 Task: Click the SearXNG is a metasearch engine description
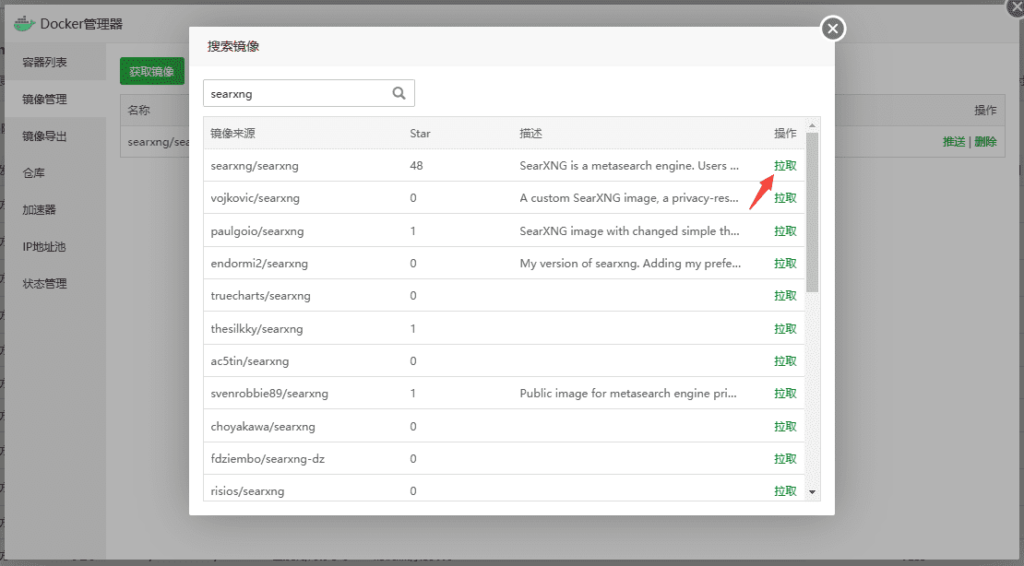coord(629,166)
